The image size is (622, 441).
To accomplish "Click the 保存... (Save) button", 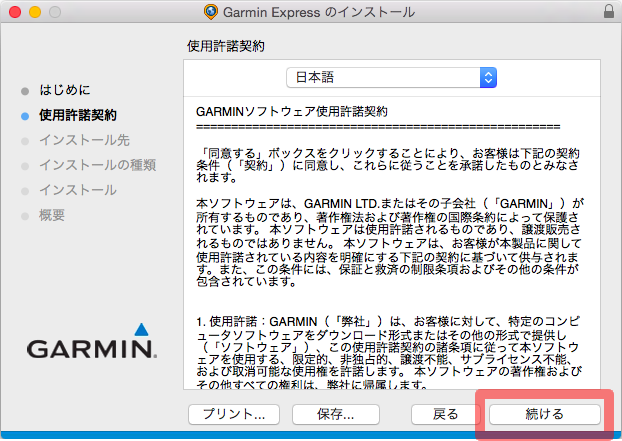I will click(x=336, y=414).
